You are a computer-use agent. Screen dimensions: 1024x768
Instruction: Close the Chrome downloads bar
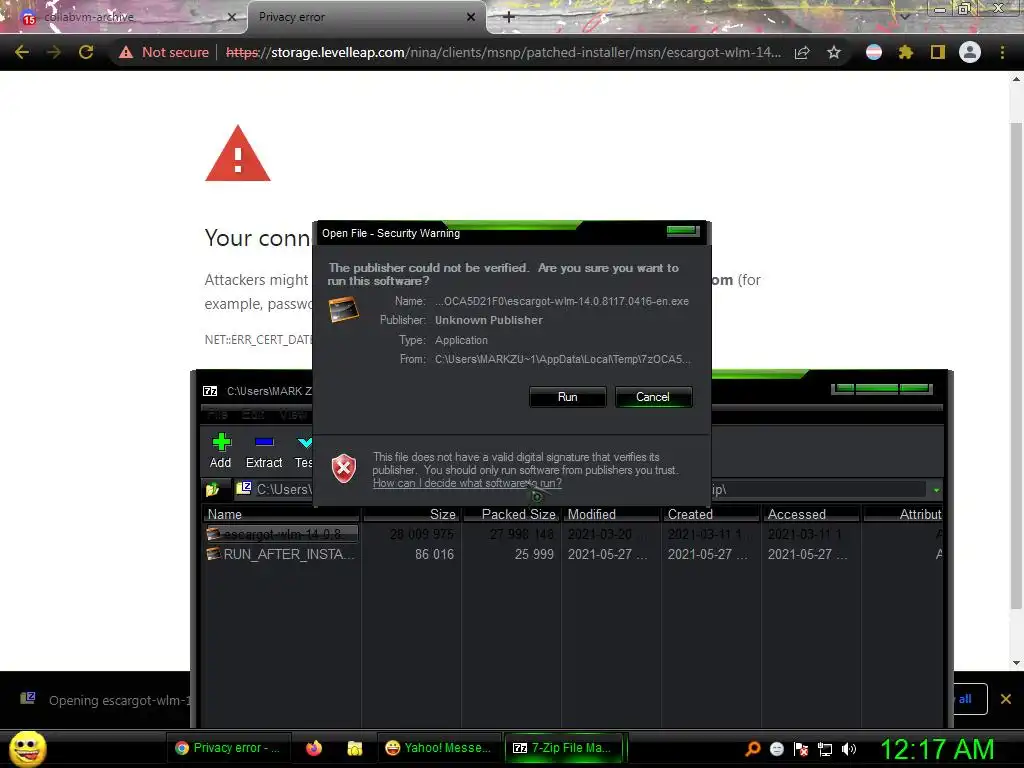1006,699
